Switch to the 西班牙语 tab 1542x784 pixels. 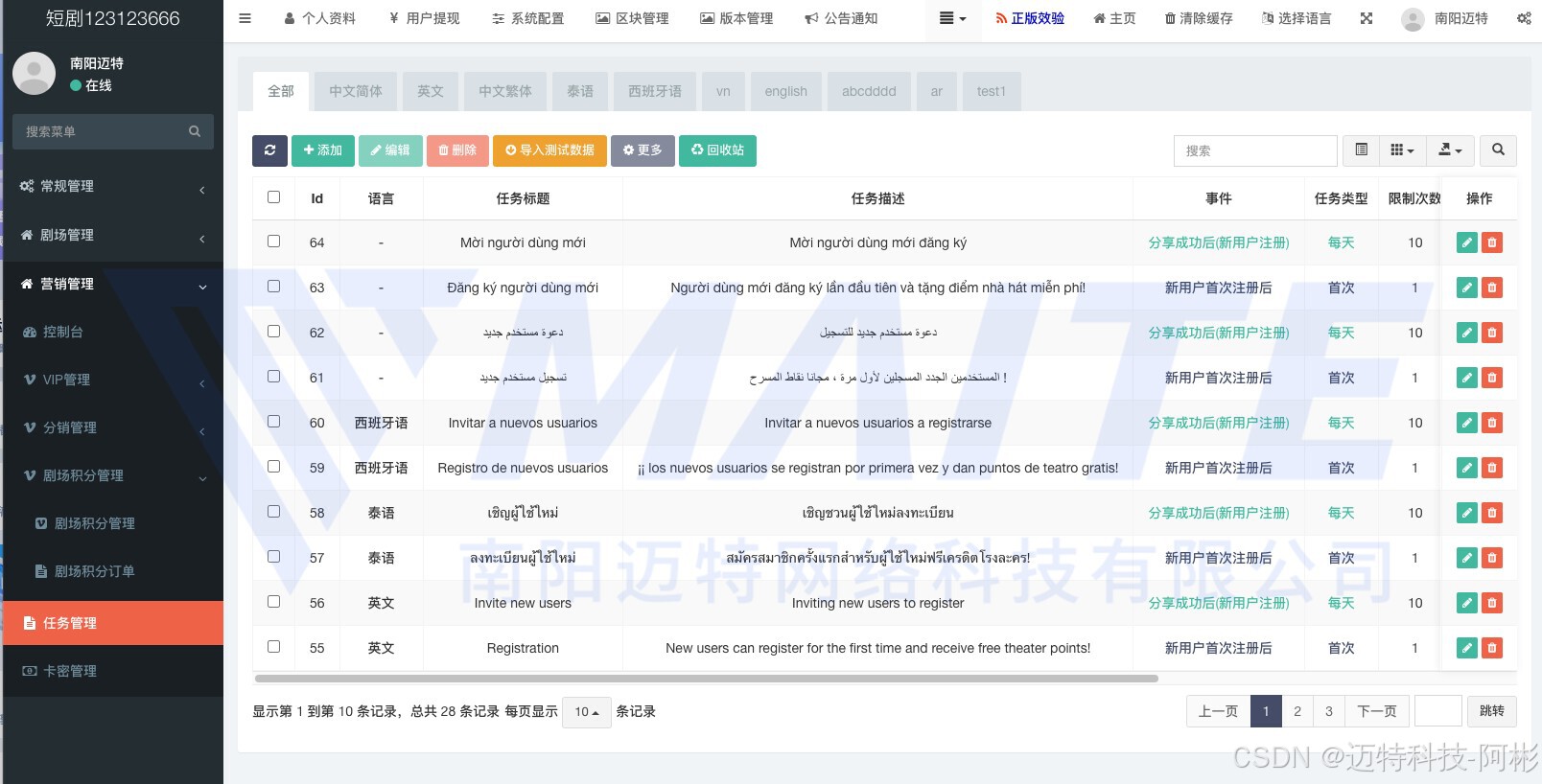tap(655, 91)
